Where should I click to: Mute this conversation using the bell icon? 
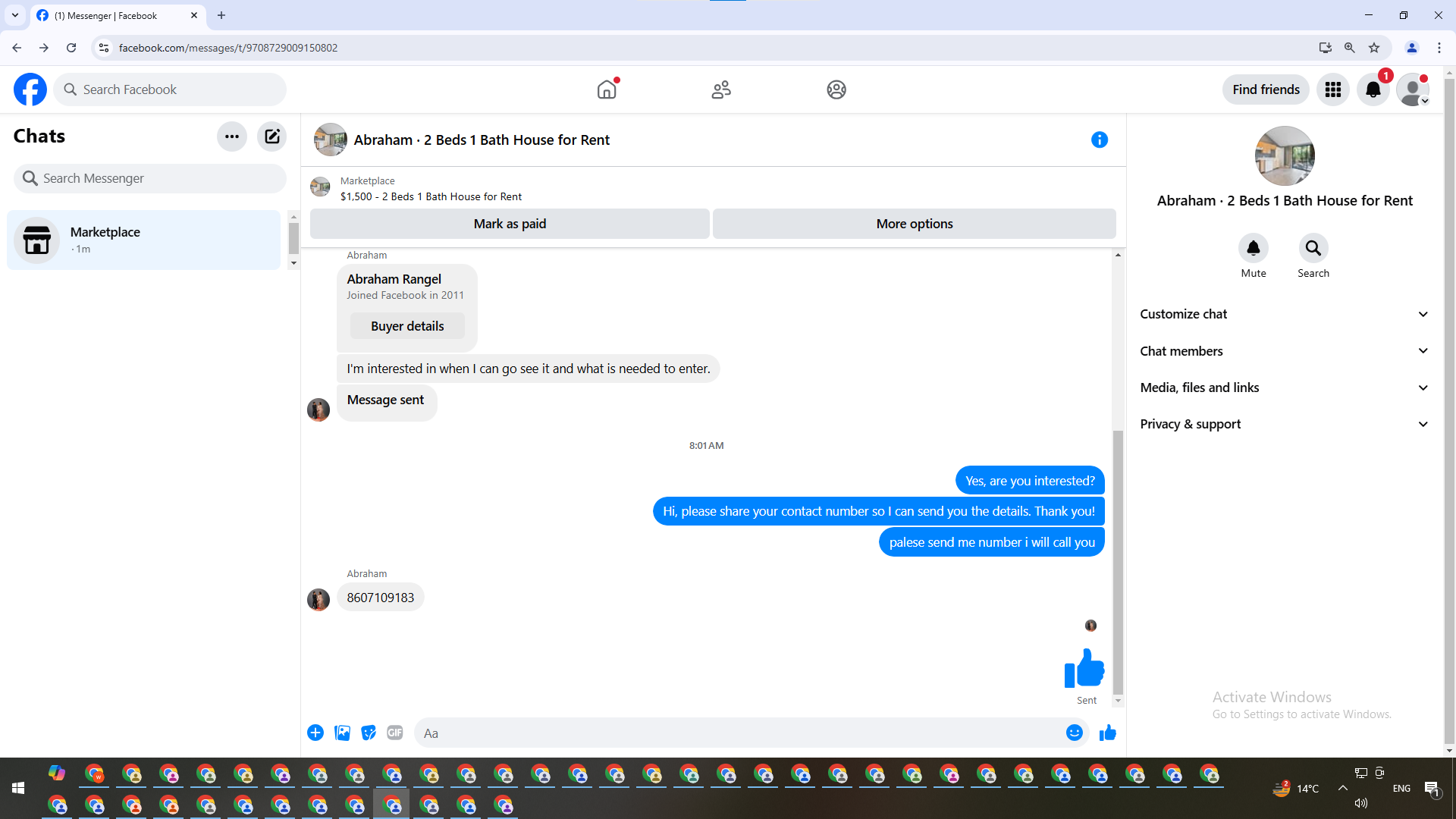tap(1254, 248)
